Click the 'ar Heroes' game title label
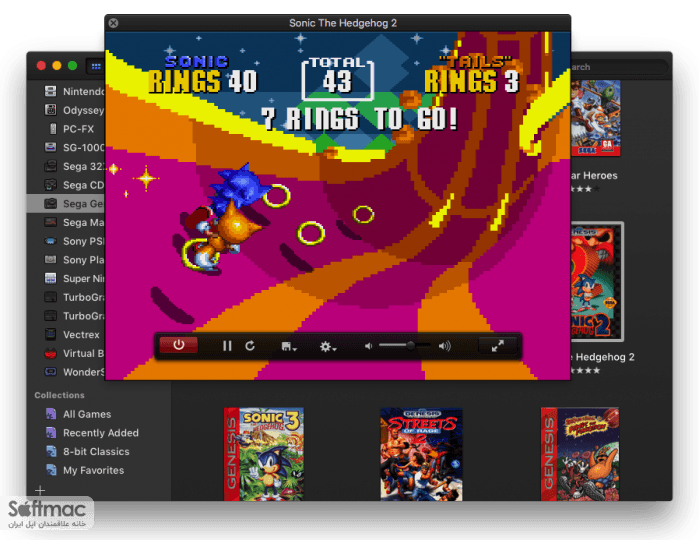Screen dimensions: 699x540 tap(594, 176)
